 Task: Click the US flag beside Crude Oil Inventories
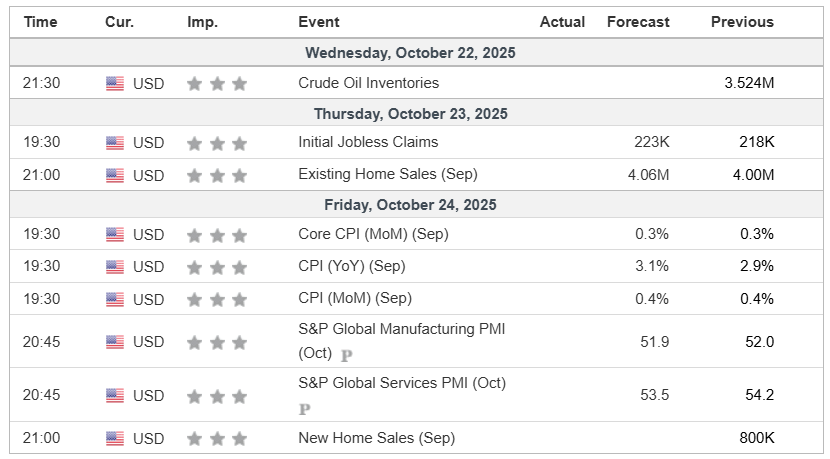coord(115,84)
